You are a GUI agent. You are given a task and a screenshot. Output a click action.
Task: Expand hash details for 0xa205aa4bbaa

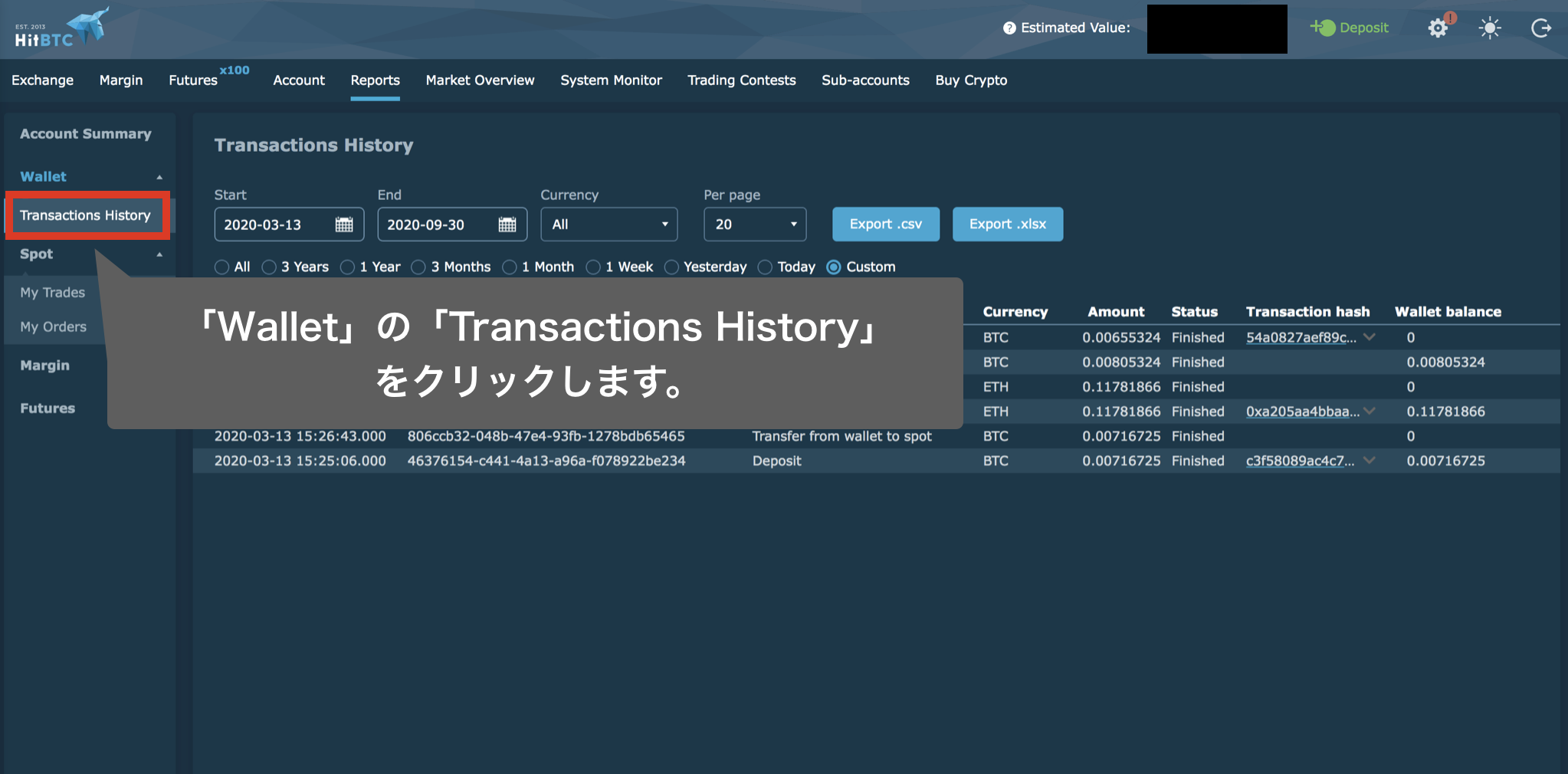tap(1370, 412)
